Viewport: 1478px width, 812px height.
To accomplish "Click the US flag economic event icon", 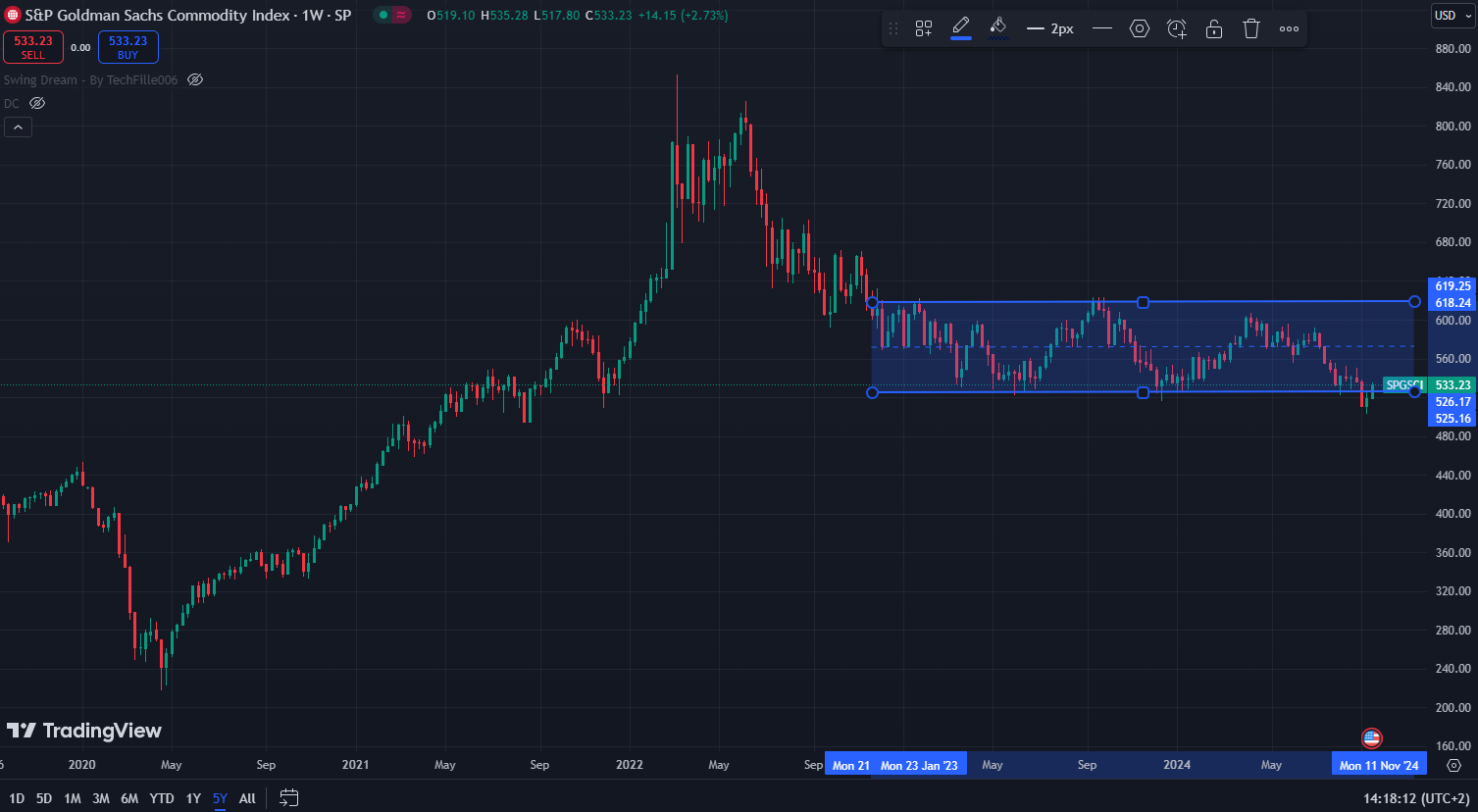I will (x=1372, y=738).
